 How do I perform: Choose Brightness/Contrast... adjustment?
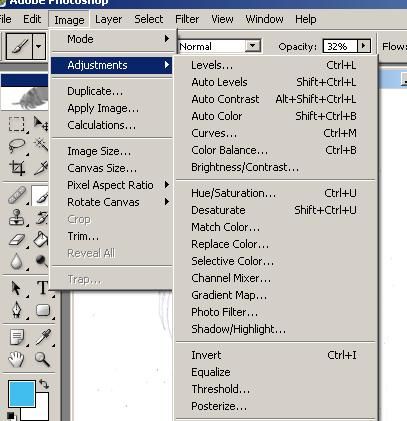[x=275, y=167]
